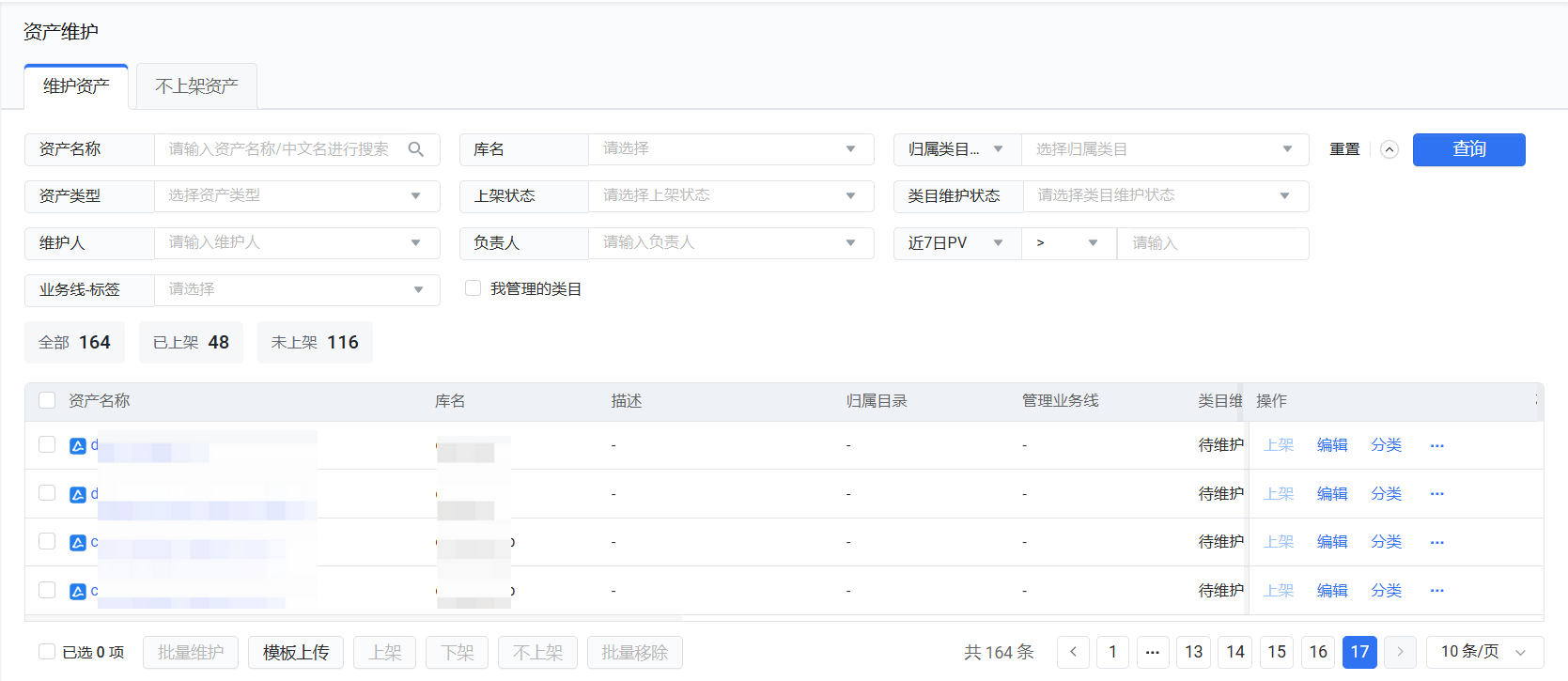Click the asset type icon in the first table row
Viewport: 1568px width, 681px height.
coord(78,445)
